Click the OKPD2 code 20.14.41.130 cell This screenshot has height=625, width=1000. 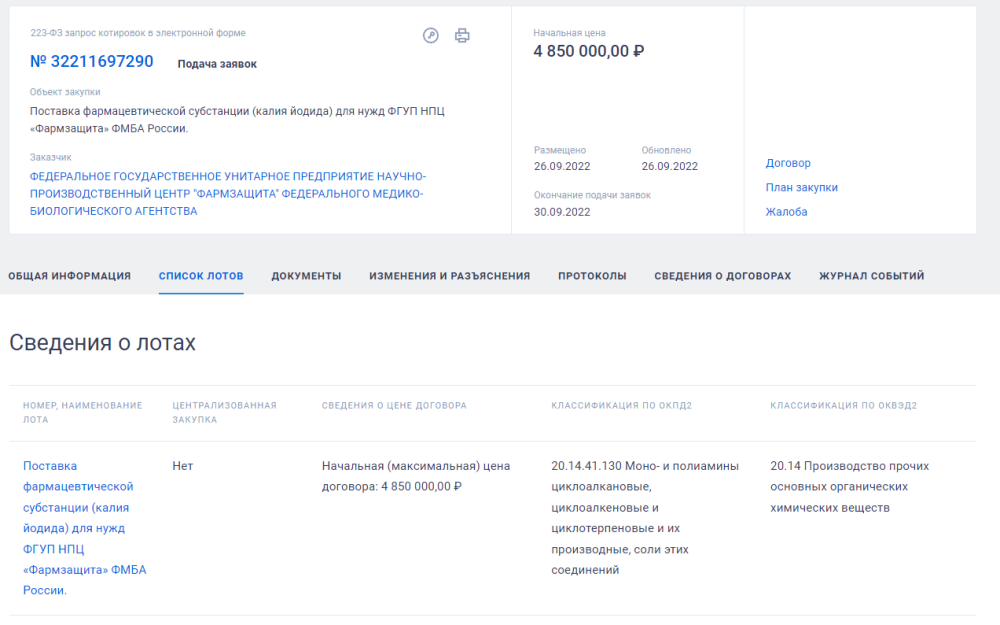(645, 518)
